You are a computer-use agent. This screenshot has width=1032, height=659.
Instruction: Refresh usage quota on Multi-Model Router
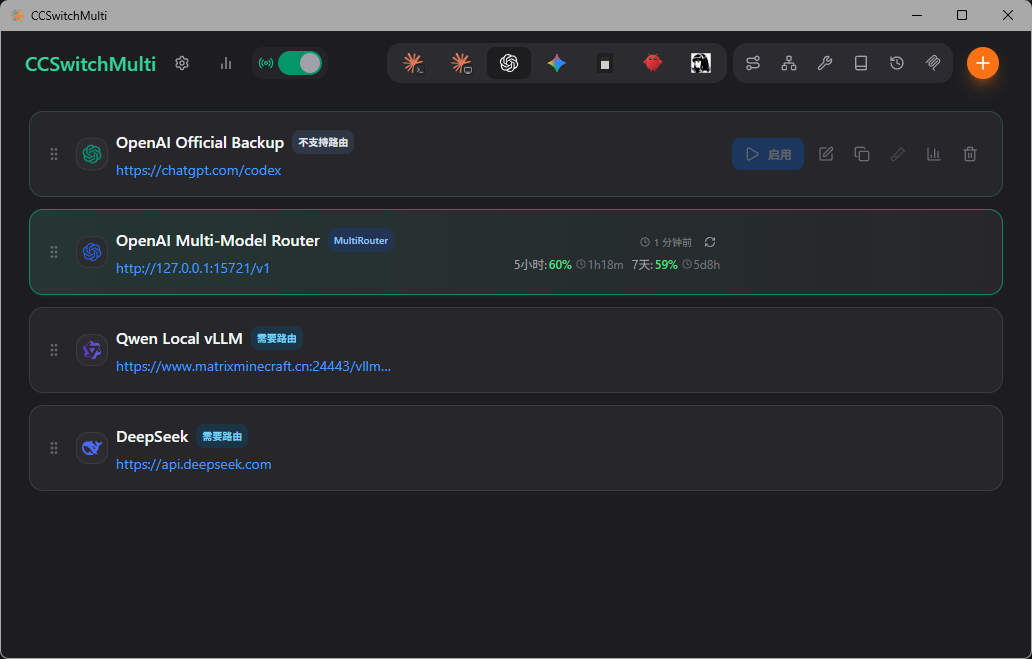click(710, 242)
